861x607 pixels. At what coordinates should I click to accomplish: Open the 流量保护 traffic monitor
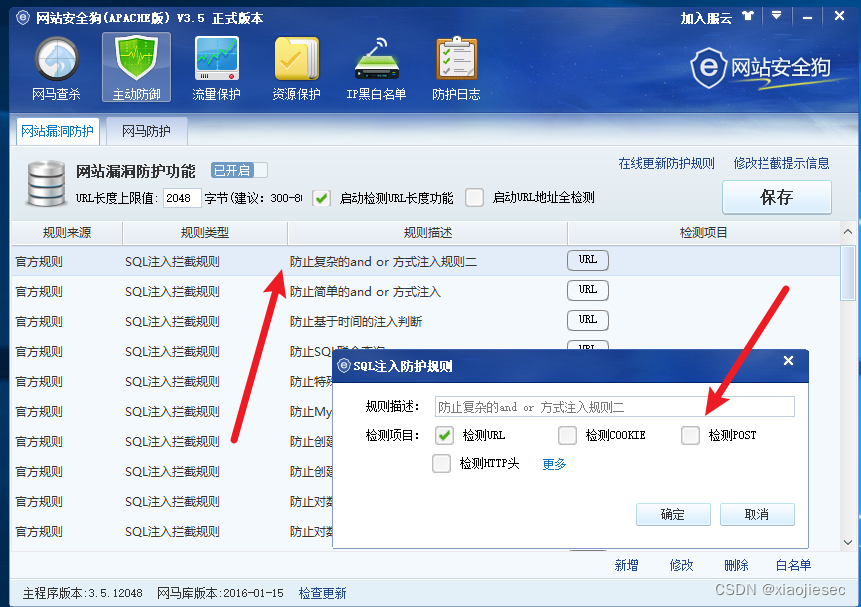pyautogui.click(x=216, y=69)
